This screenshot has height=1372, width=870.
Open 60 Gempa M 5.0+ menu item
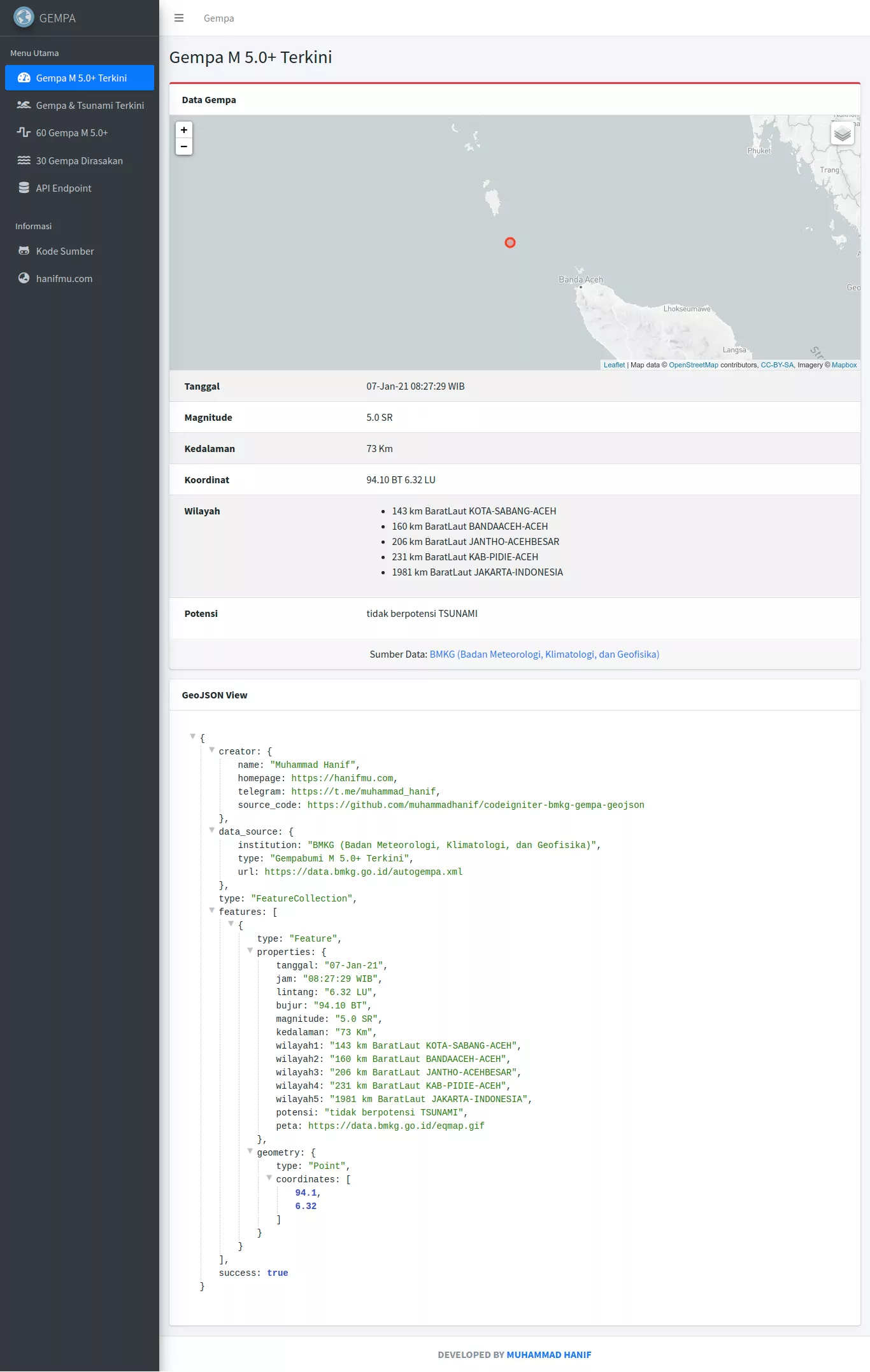(x=80, y=132)
